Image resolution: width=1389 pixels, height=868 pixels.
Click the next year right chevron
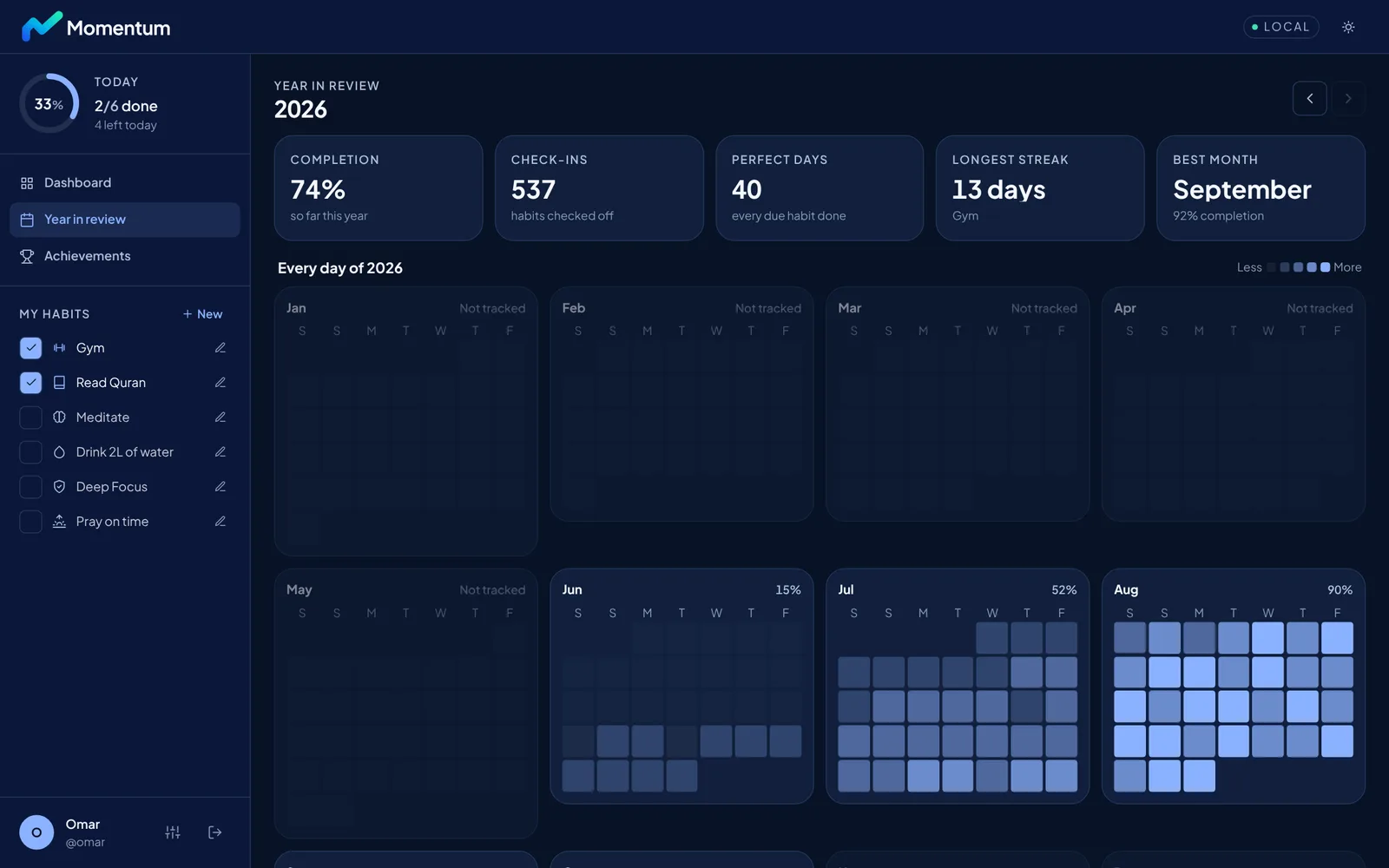[1348, 98]
